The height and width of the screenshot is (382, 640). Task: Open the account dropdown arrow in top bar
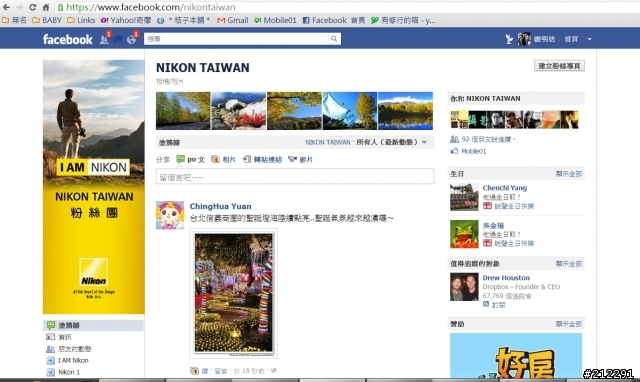[589, 39]
